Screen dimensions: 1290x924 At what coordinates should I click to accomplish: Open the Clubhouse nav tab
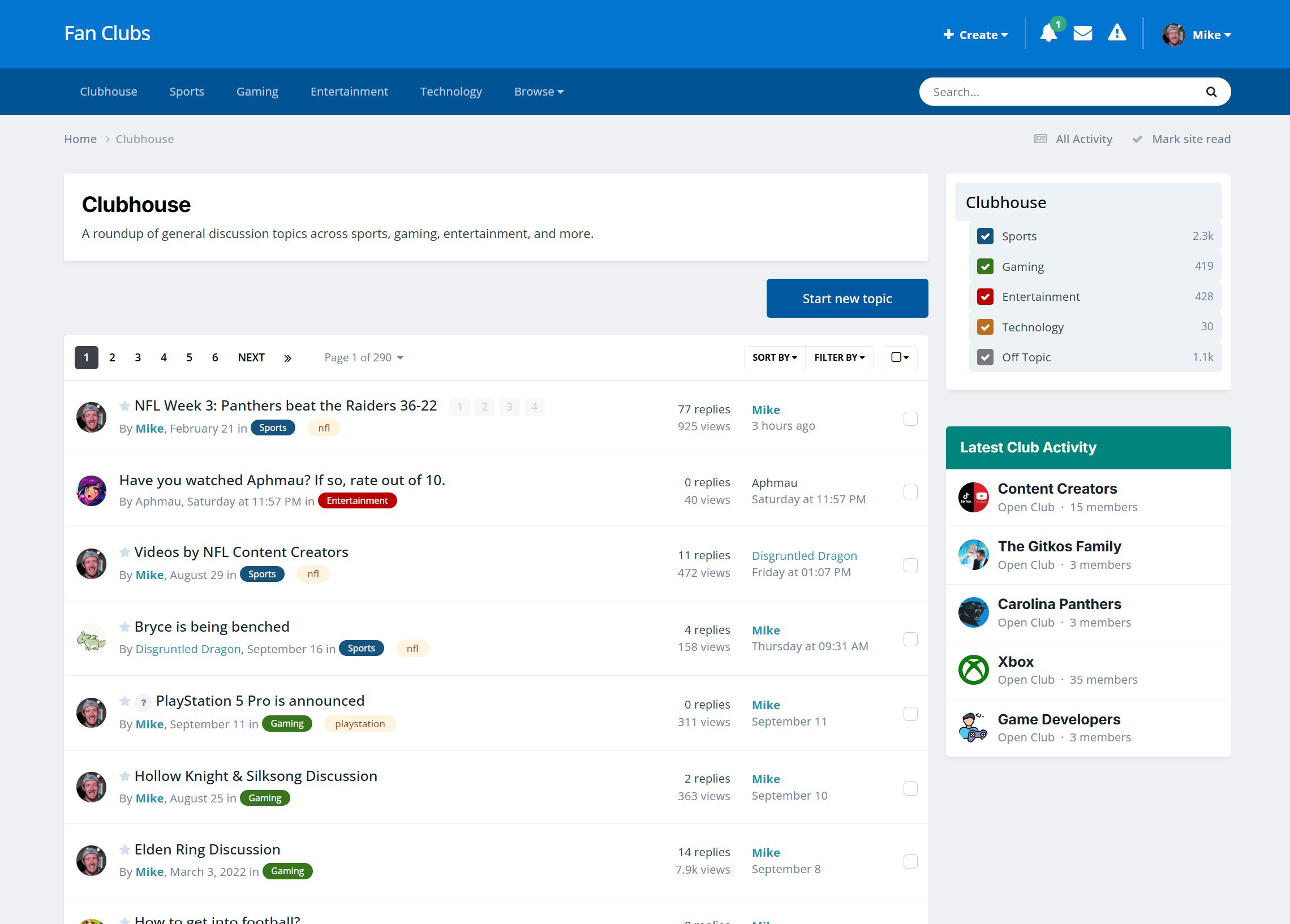coord(109,92)
